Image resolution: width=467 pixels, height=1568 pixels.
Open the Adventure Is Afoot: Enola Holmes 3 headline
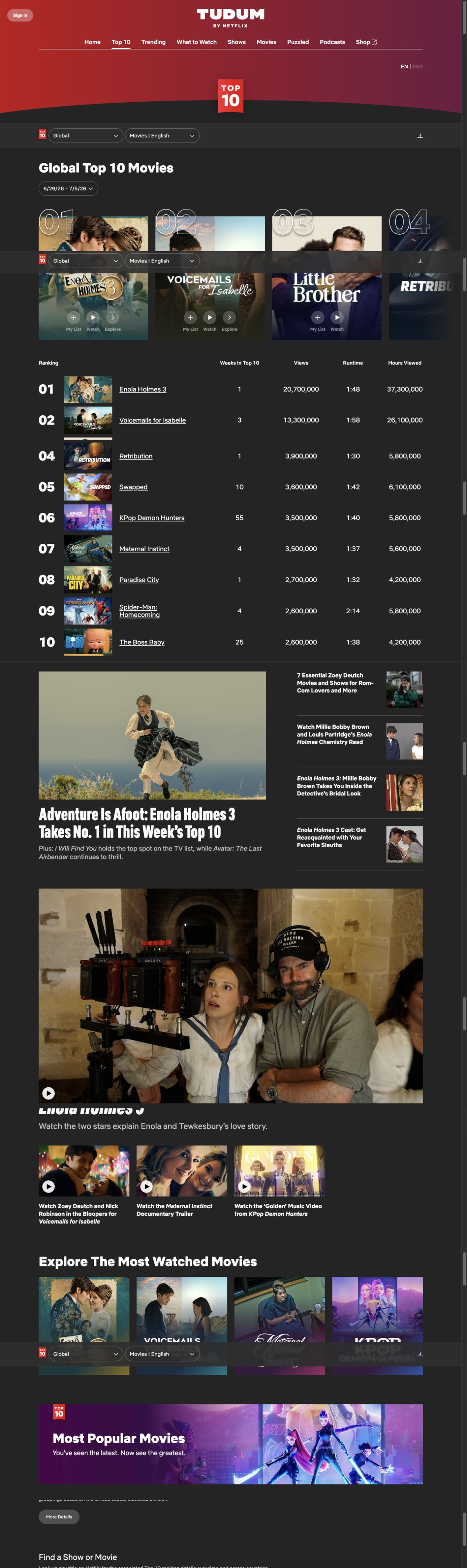coord(137,824)
